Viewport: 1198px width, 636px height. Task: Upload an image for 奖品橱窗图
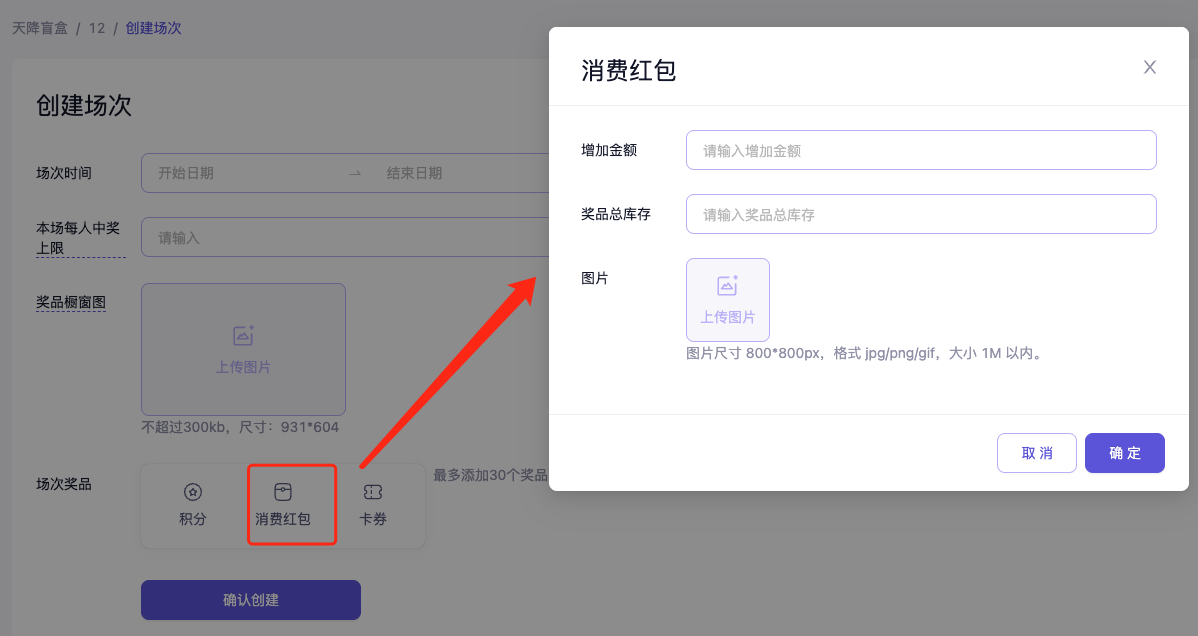243,349
